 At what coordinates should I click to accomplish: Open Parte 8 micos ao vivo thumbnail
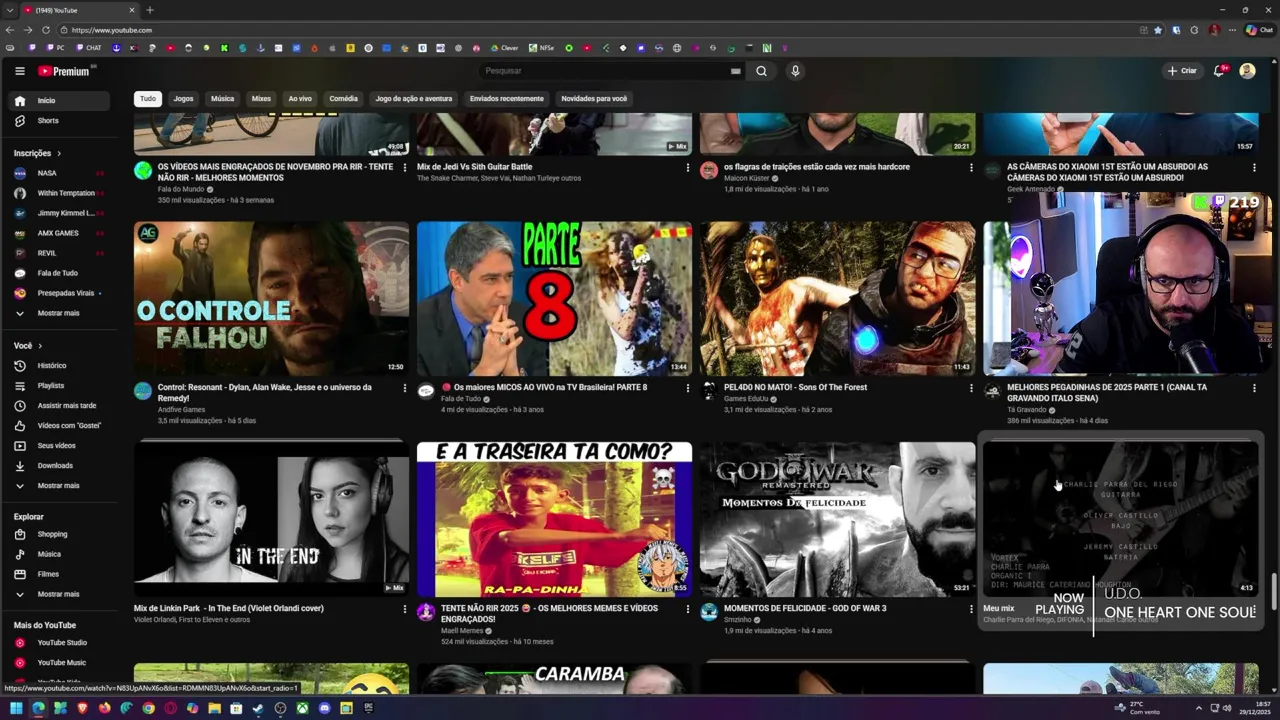(x=554, y=298)
